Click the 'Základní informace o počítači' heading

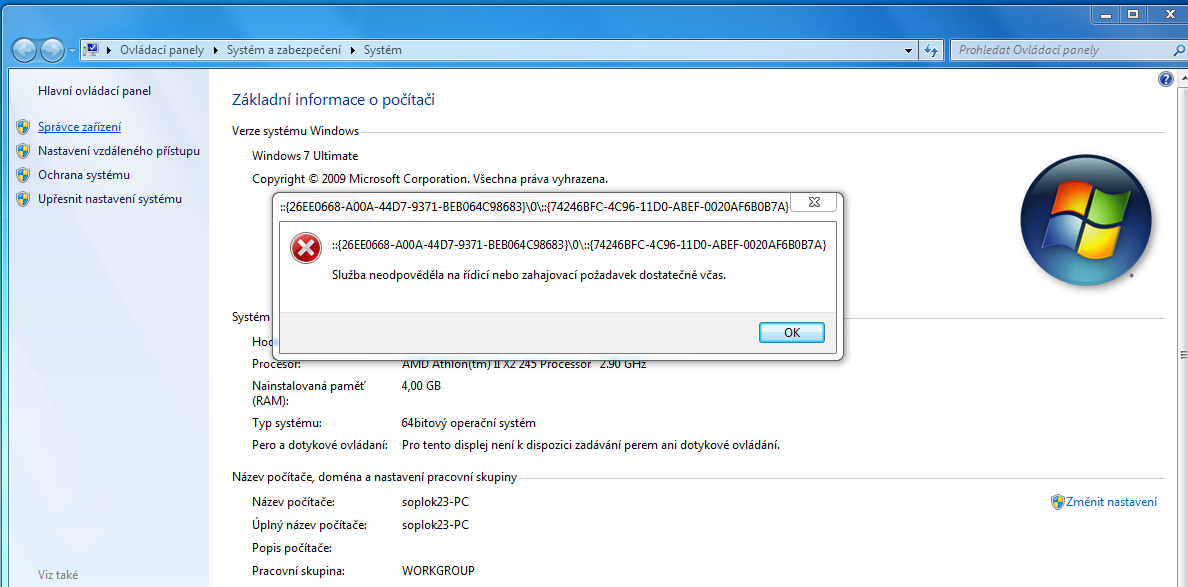333,100
